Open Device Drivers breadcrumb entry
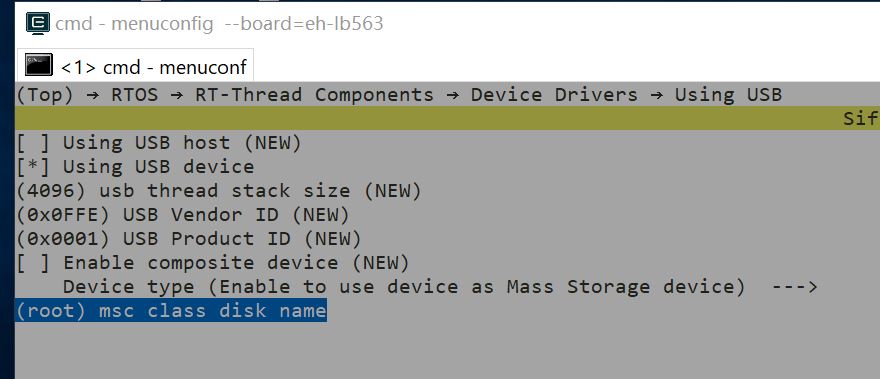880x379 pixels. [x=554, y=94]
